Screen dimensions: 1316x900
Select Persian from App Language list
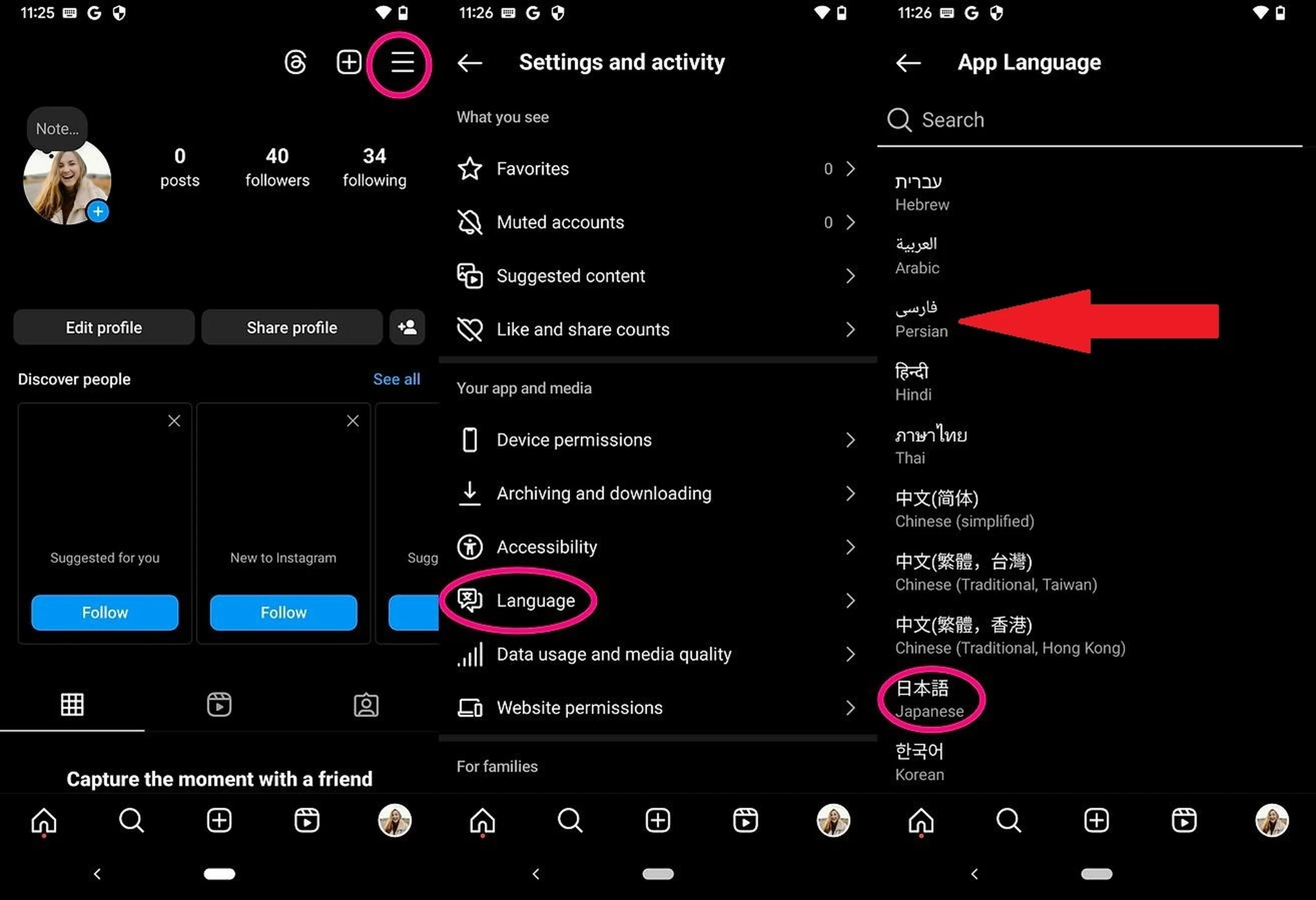coord(921,318)
